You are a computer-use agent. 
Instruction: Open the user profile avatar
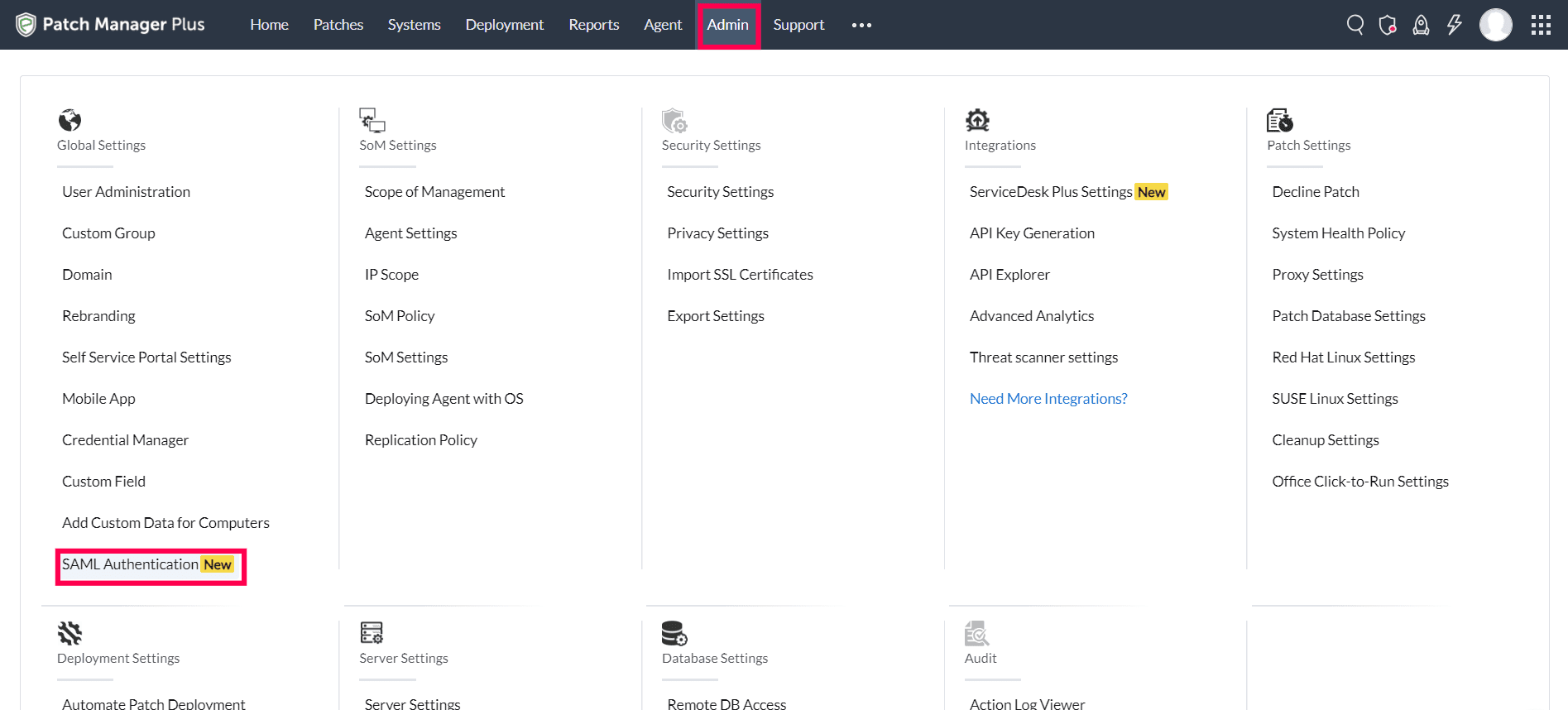tap(1495, 25)
